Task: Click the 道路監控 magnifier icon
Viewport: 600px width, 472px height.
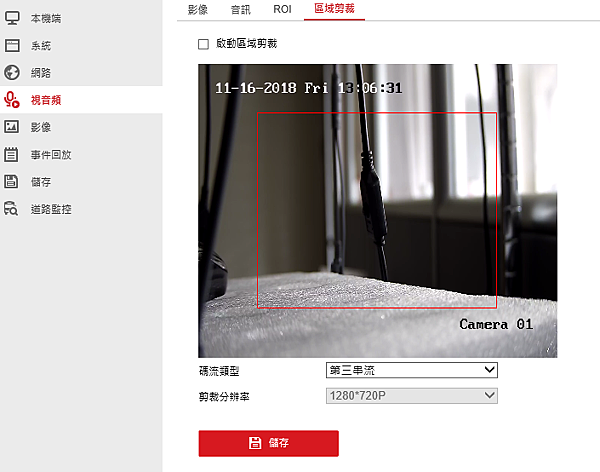Action: click(x=11, y=209)
